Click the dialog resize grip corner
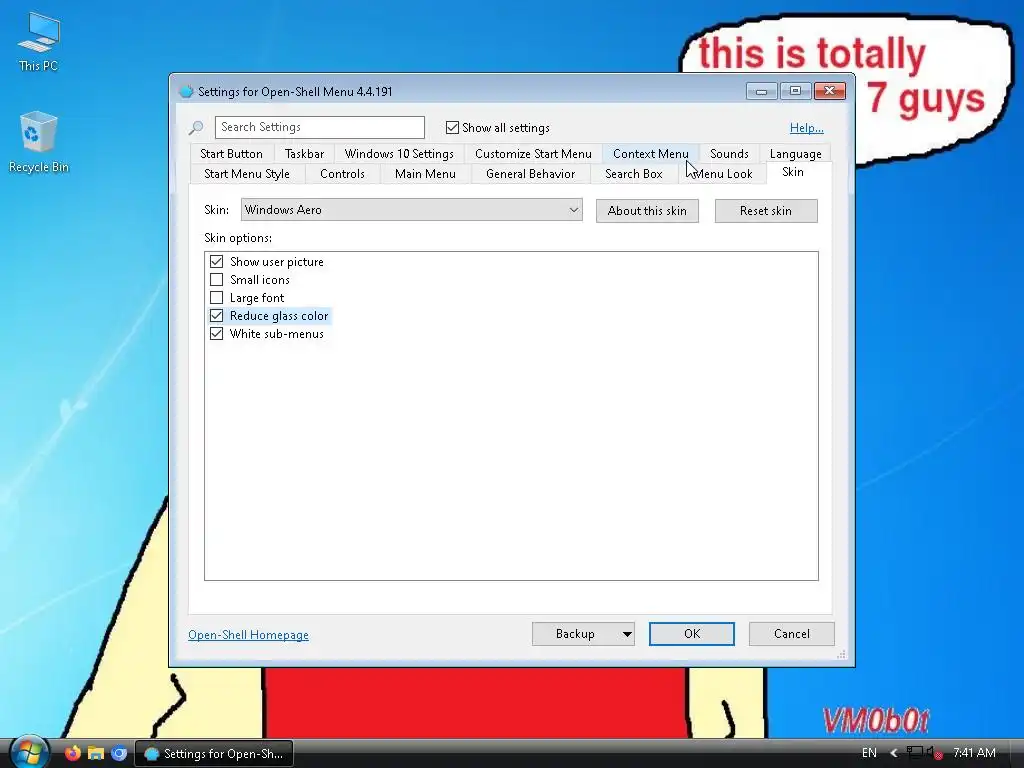Image resolution: width=1024 pixels, height=768 pixels. [841, 654]
